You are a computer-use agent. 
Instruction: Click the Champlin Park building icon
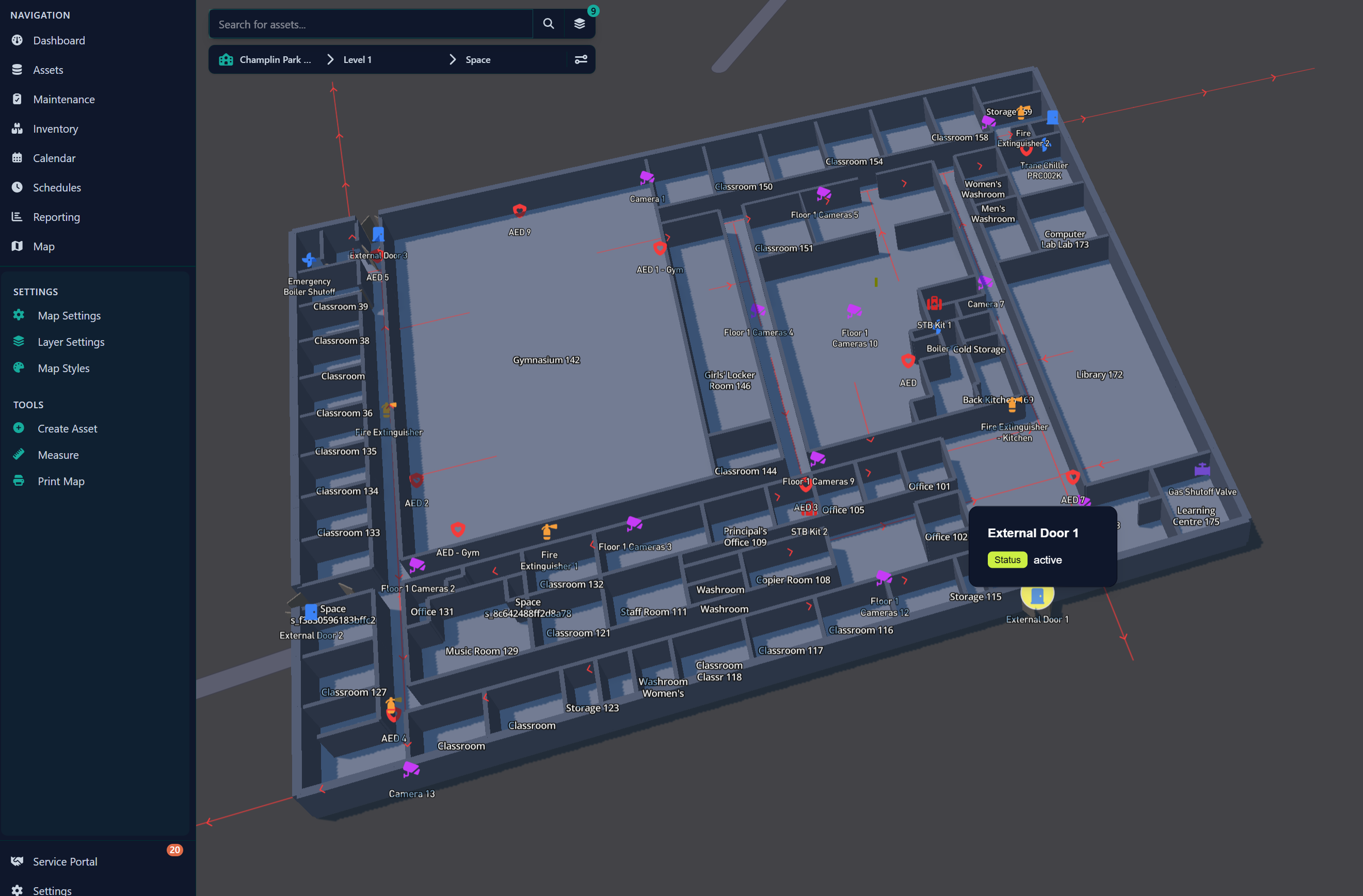coord(226,59)
